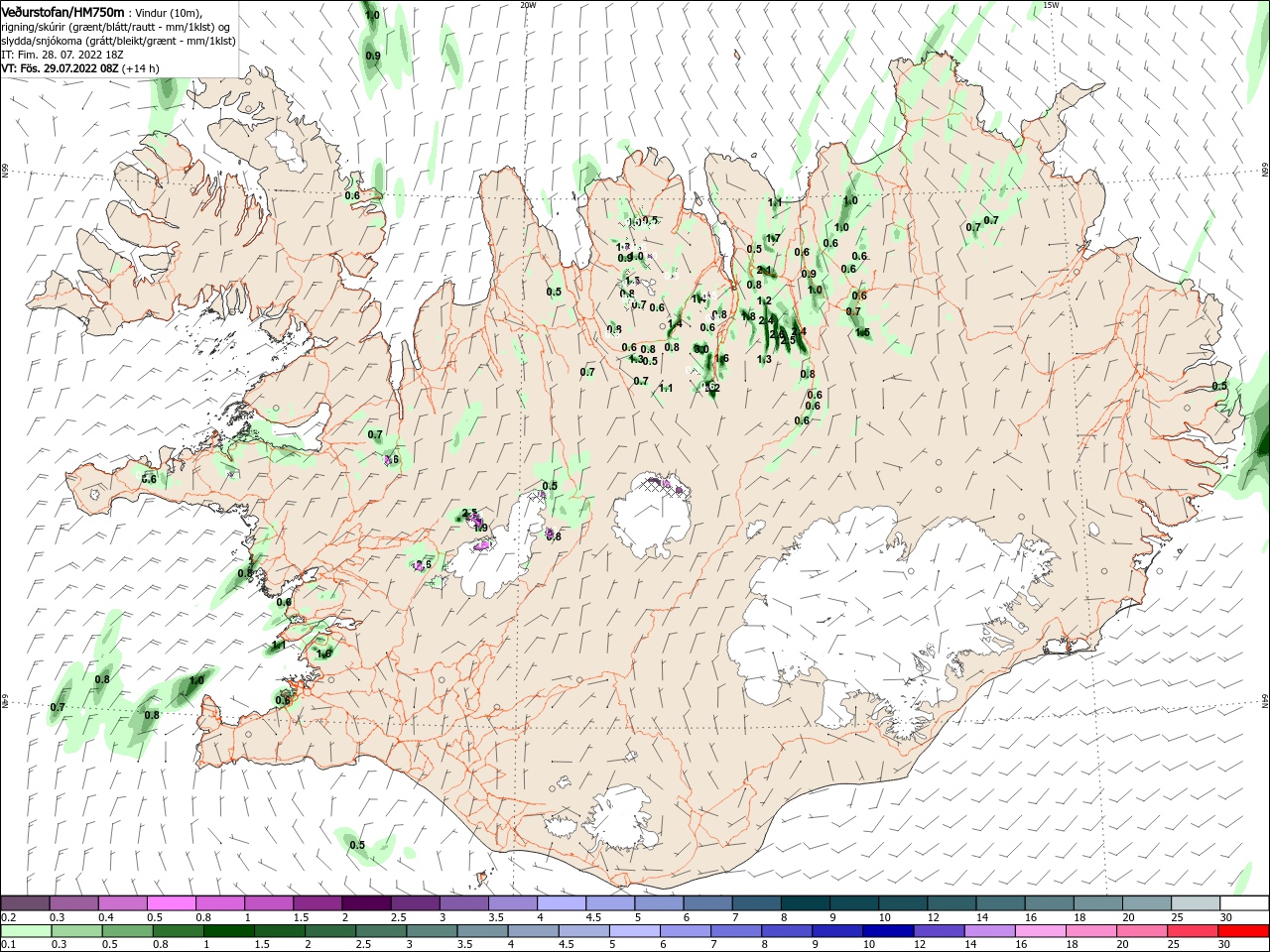This screenshot has width=1270, height=952.
Task: Click the 0.5 value at the east coast
Action: point(1219,386)
